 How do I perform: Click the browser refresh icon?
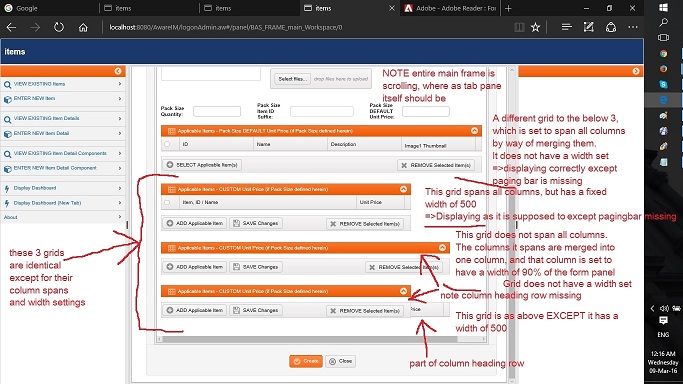point(59,27)
